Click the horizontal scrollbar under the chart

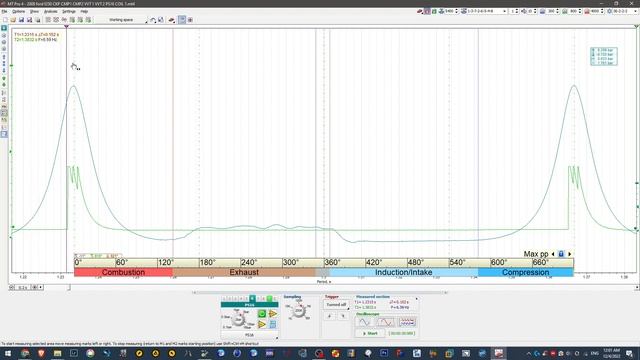tap(320, 293)
